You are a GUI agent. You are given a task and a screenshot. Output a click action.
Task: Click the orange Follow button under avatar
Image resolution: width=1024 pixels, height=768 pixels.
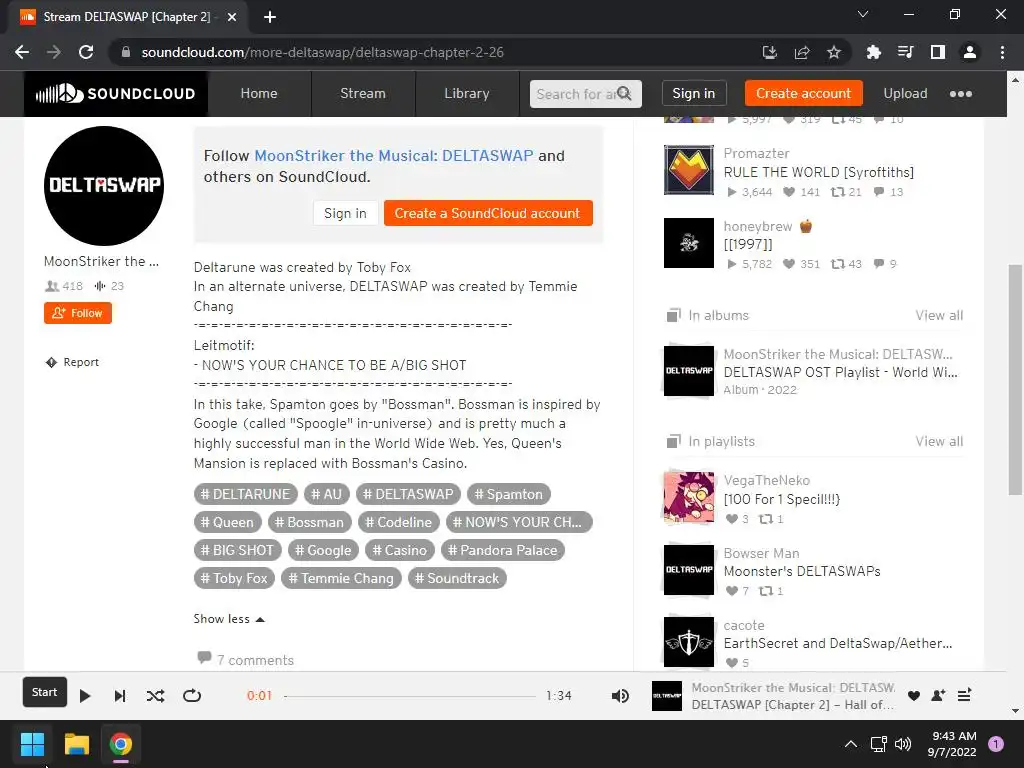click(x=78, y=313)
